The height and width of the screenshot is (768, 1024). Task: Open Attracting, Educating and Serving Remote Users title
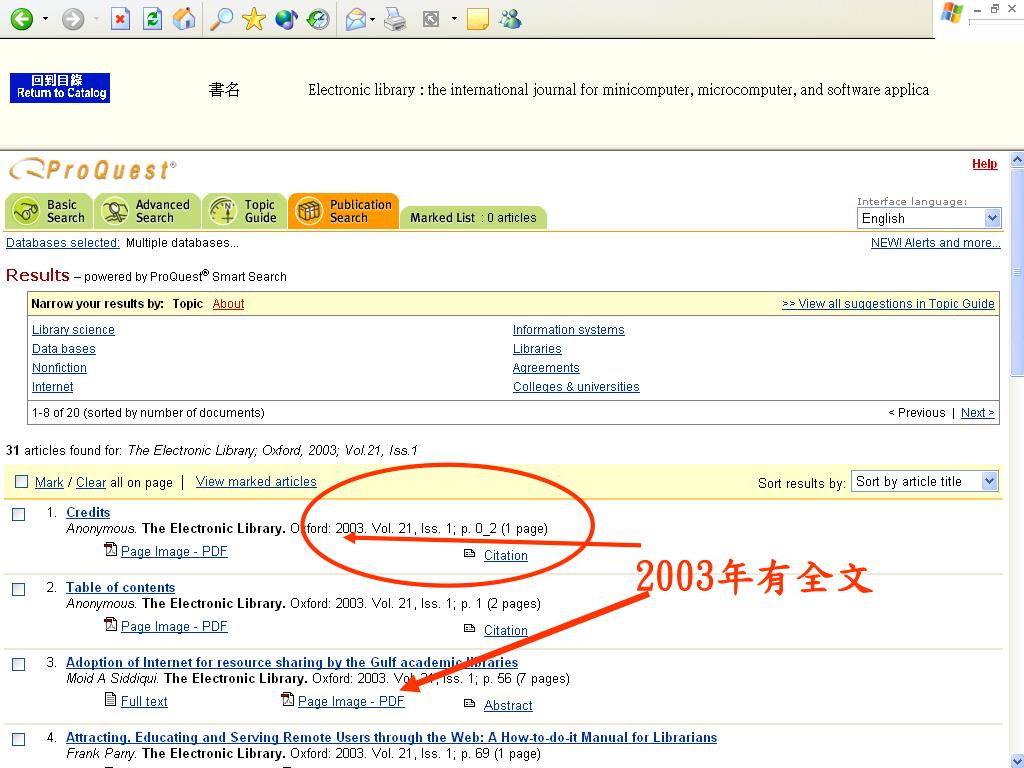click(391, 737)
